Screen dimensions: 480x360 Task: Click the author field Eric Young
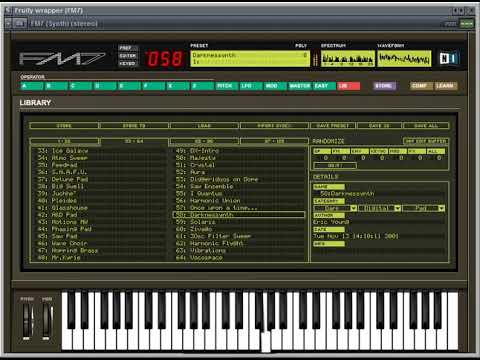pos(379,222)
